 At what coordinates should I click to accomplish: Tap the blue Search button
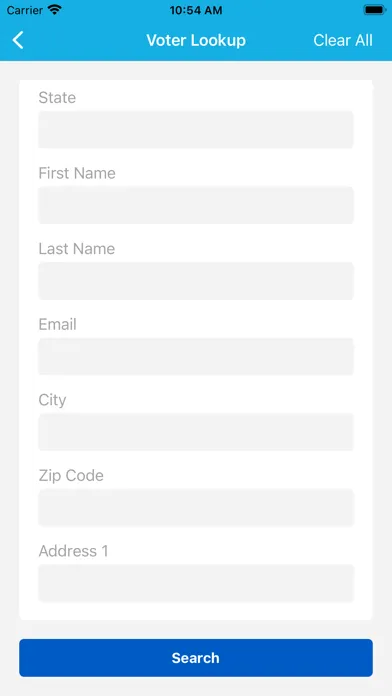pyautogui.click(x=196, y=658)
